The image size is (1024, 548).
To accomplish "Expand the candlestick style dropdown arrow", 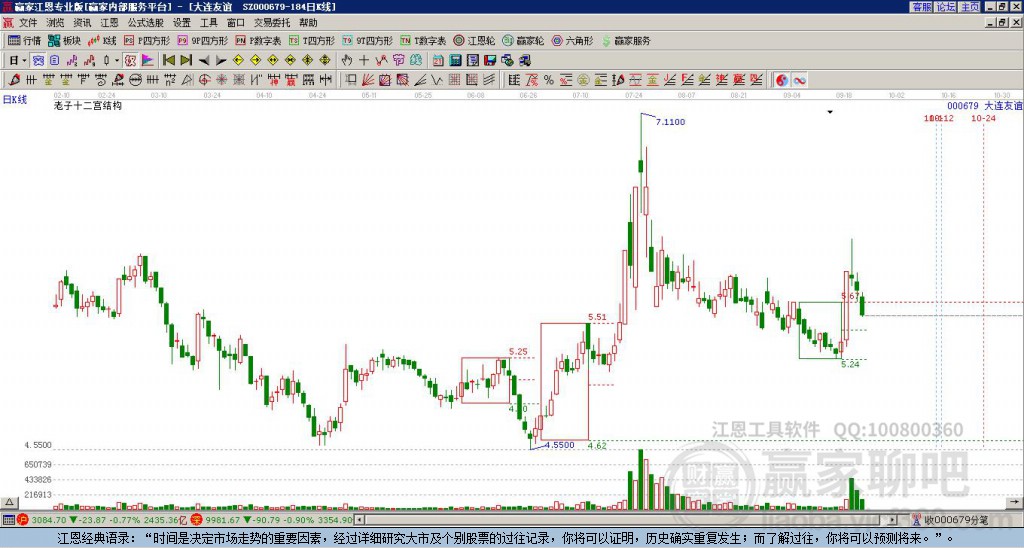I will 117,61.
